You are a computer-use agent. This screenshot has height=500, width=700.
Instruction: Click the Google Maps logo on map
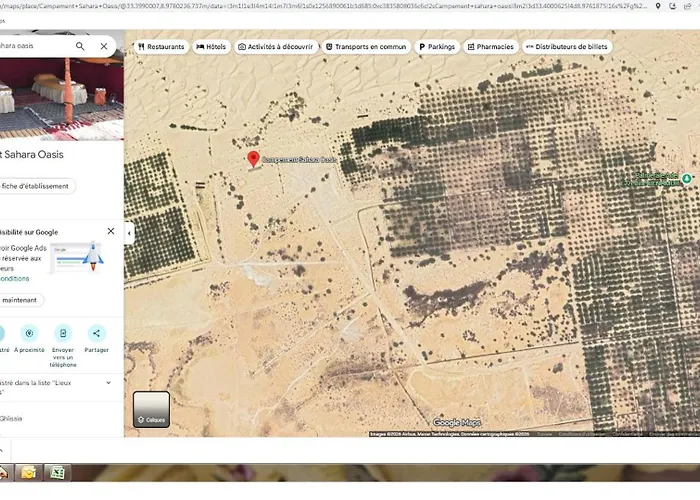[x=457, y=422]
